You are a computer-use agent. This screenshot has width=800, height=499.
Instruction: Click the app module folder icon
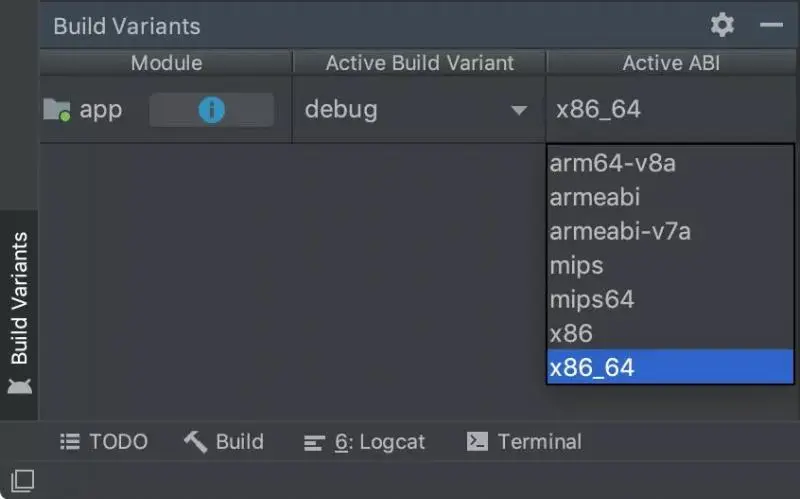pos(57,110)
